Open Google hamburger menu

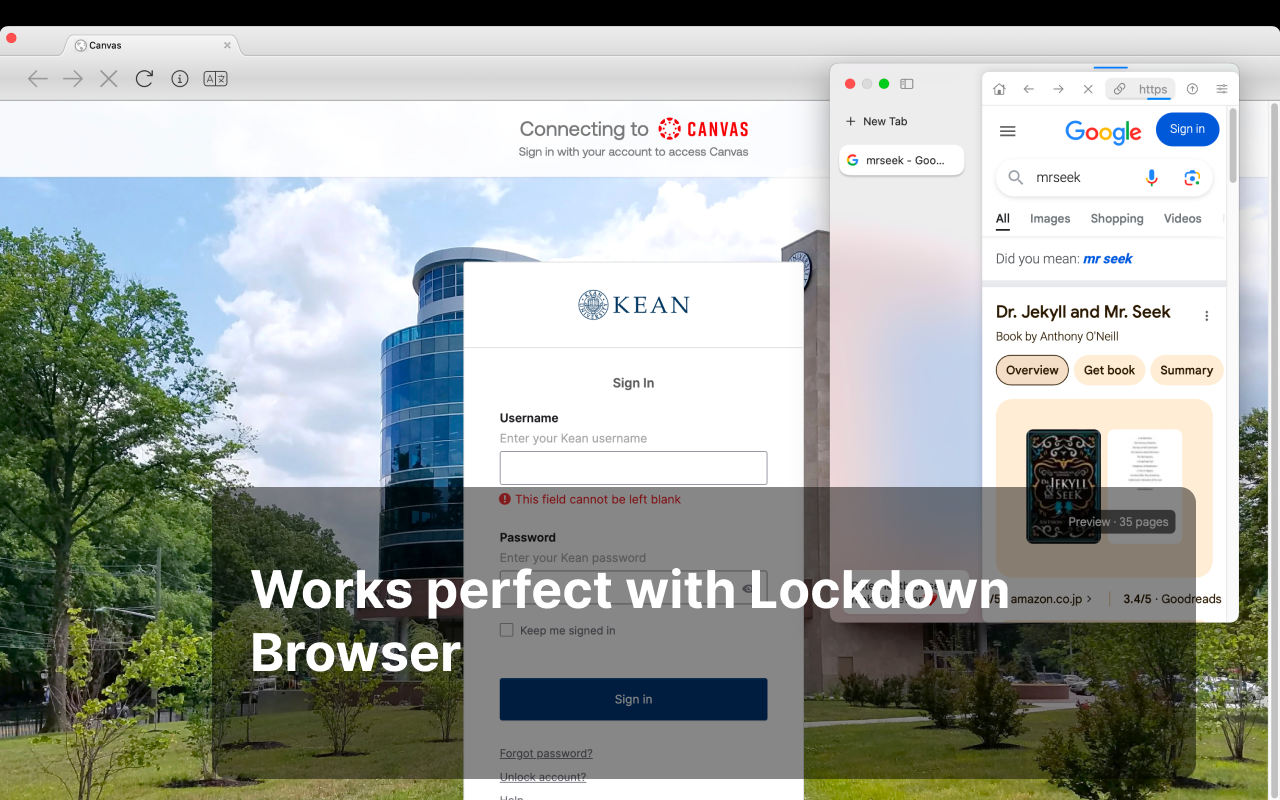1008,131
